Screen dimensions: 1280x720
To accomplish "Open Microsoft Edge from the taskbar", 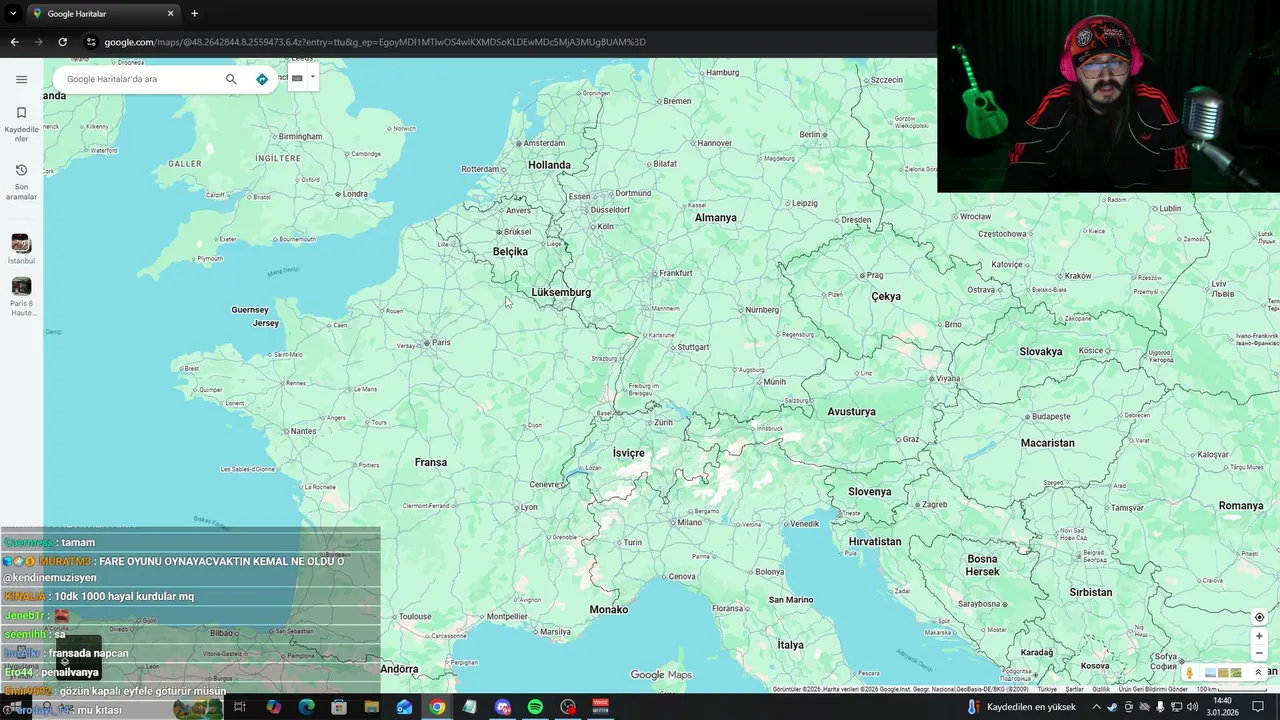I will coord(306,707).
